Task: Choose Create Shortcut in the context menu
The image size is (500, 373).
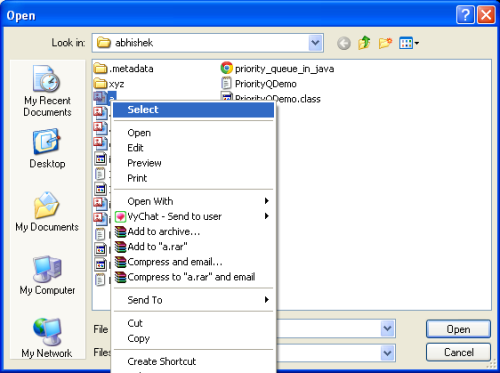Action: (193, 361)
